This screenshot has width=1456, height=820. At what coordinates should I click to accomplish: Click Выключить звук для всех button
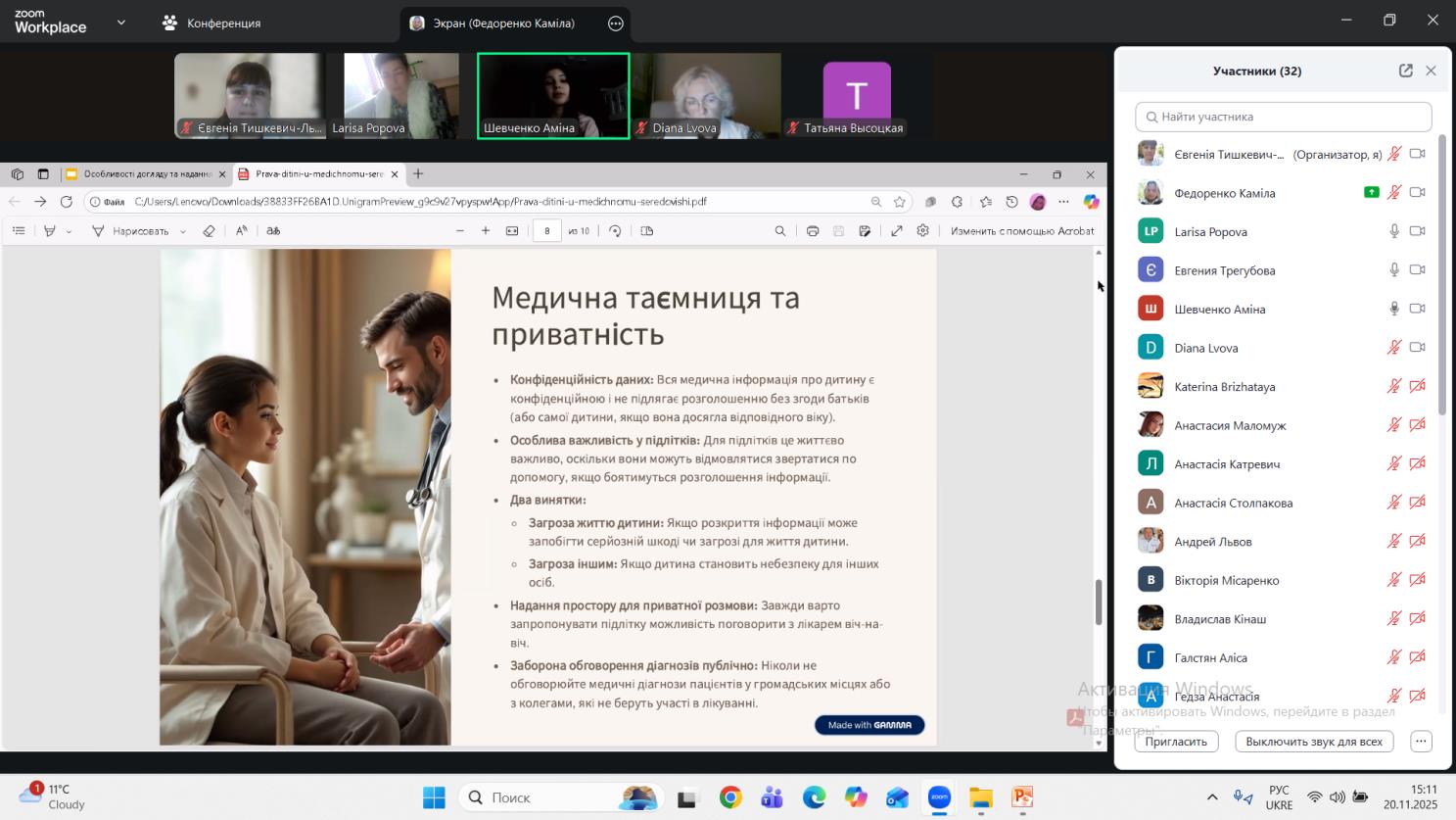[1313, 742]
